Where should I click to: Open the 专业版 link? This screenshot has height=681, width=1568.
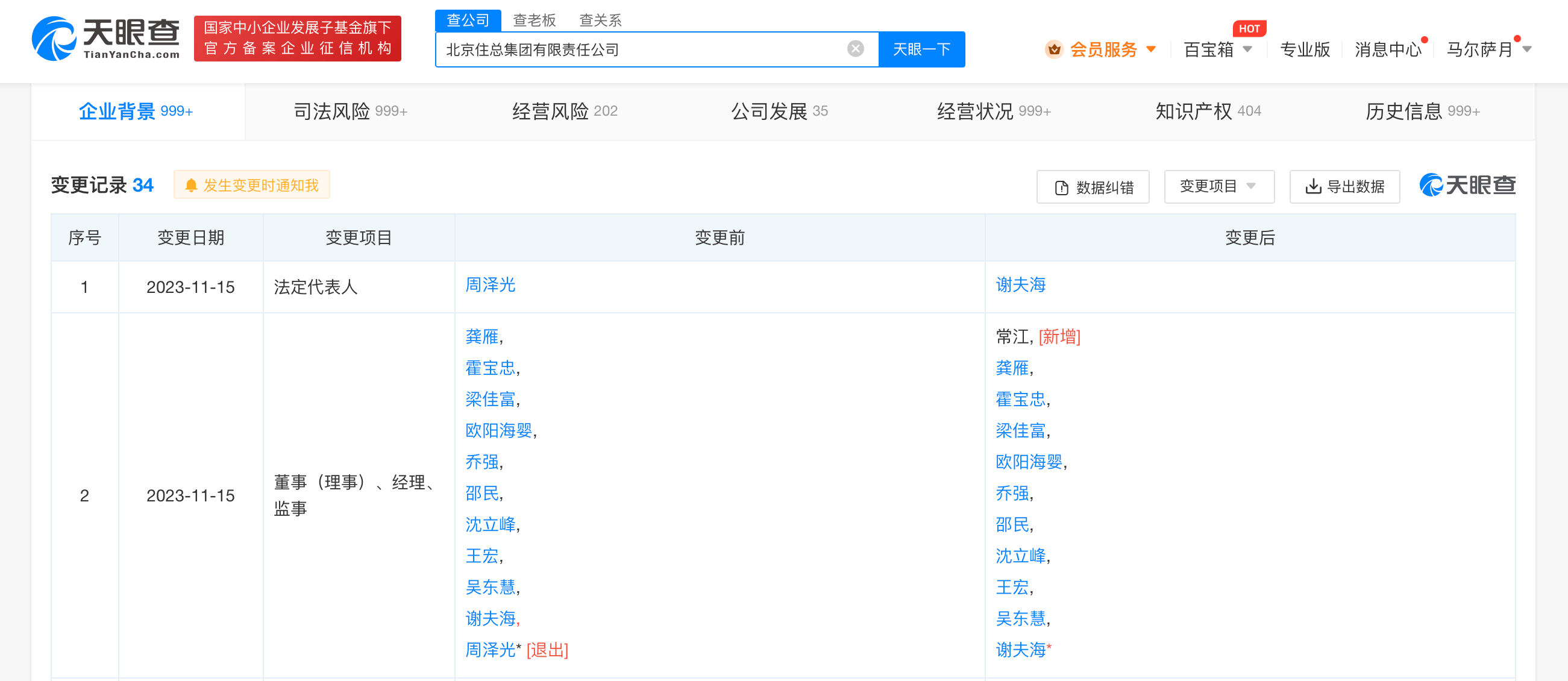click(x=1305, y=49)
